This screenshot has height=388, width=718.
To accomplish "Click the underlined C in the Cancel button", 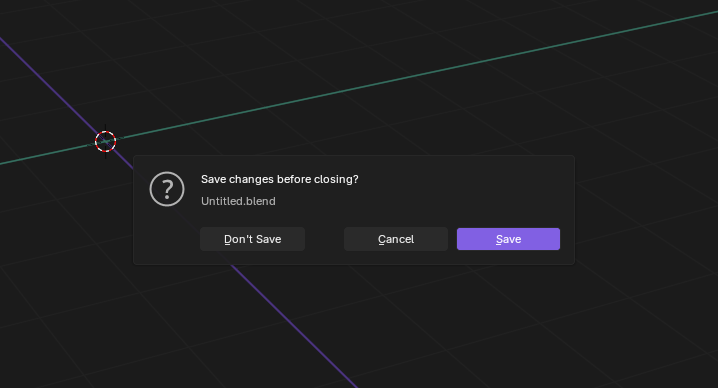I will (381, 239).
